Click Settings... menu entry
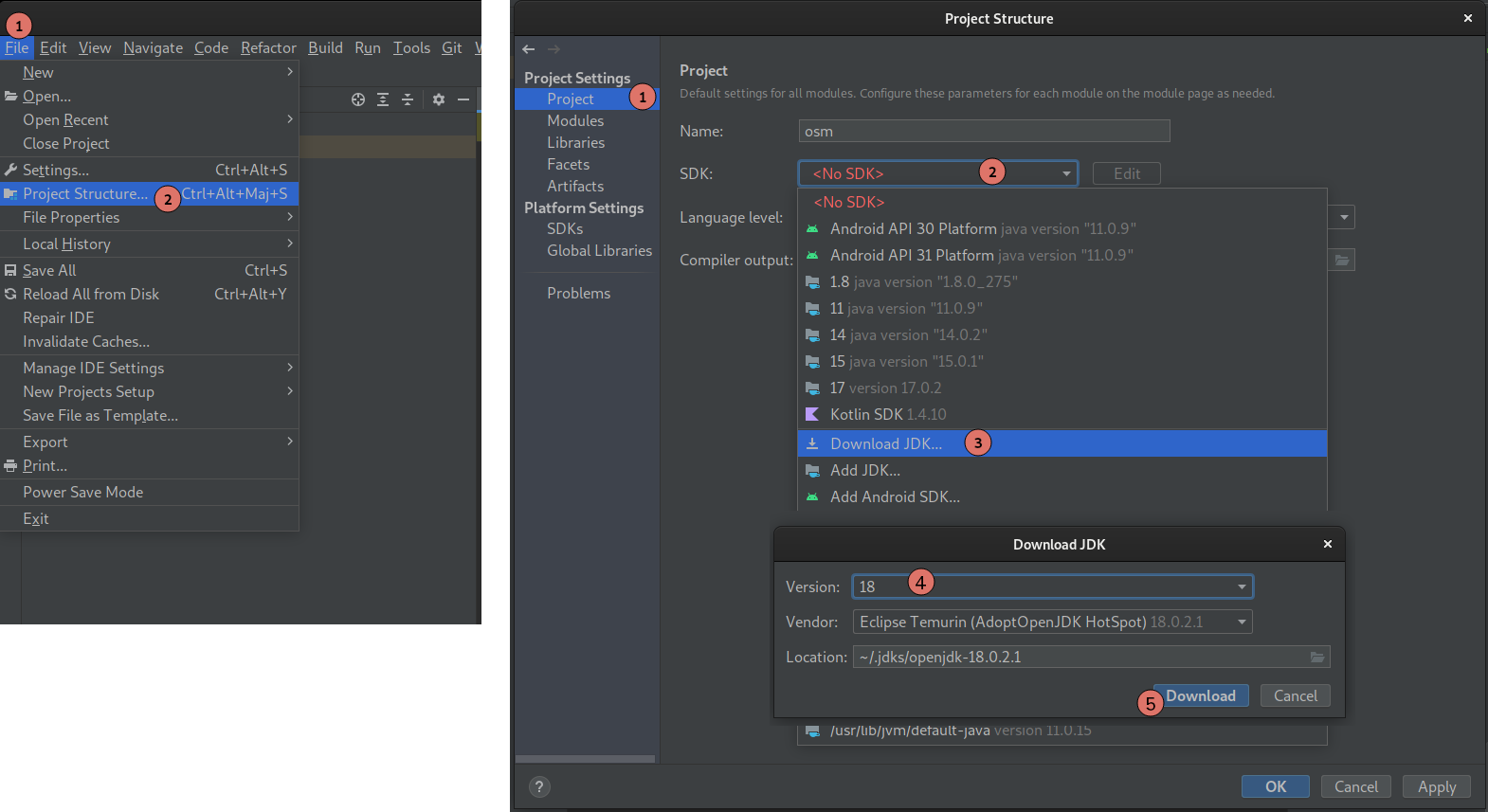This screenshot has width=1488, height=812. coord(150,170)
